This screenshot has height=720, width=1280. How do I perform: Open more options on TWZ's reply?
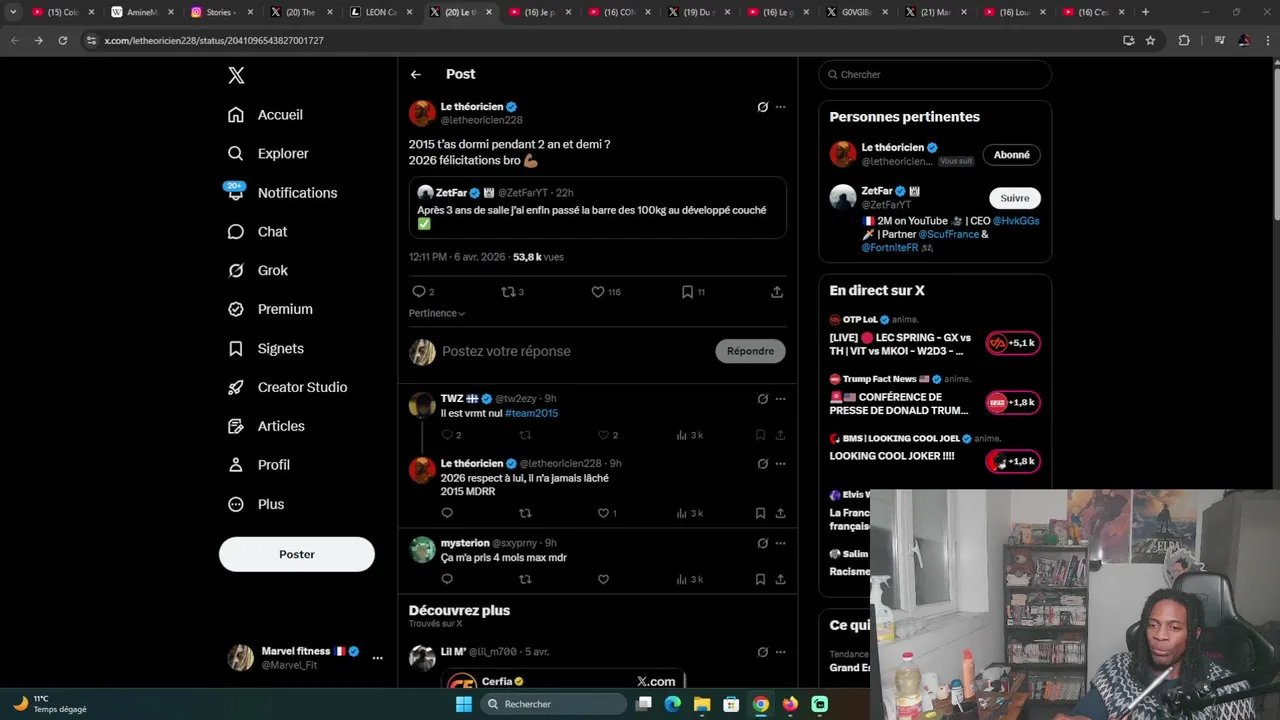point(780,399)
